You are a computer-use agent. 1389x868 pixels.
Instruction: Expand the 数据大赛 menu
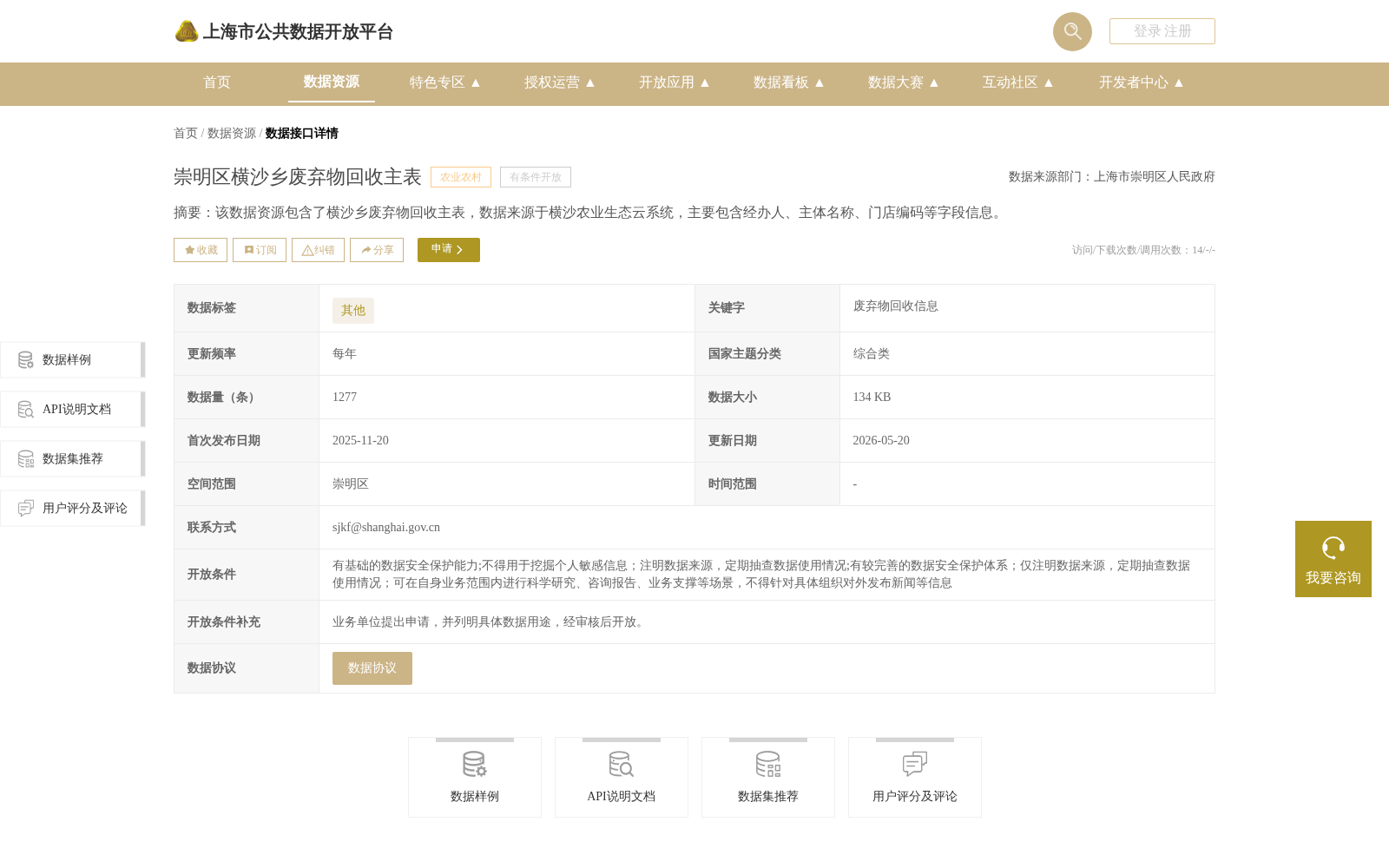coord(904,82)
